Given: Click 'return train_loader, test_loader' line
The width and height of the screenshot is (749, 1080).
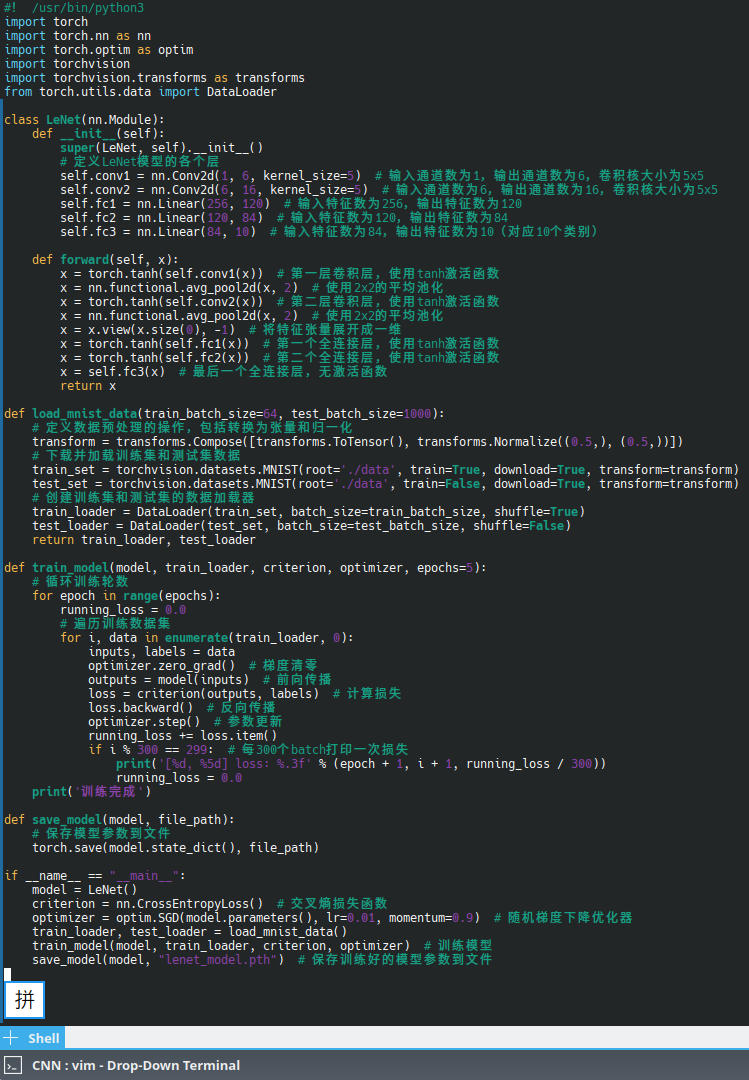Looking at the screenshot, I should tap(144, 539).
